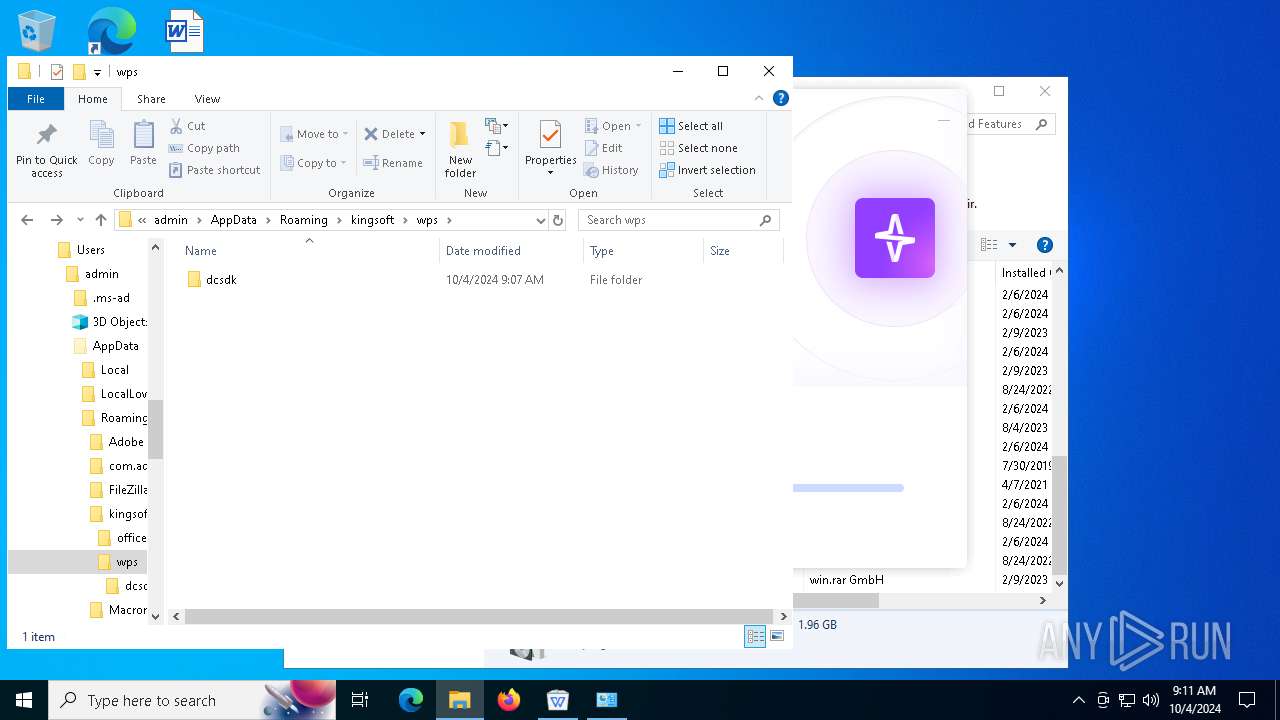The width and height of the screenshot is (1280, 720).
Task: Switch to the Share ribbon tab
Action: 151,99
